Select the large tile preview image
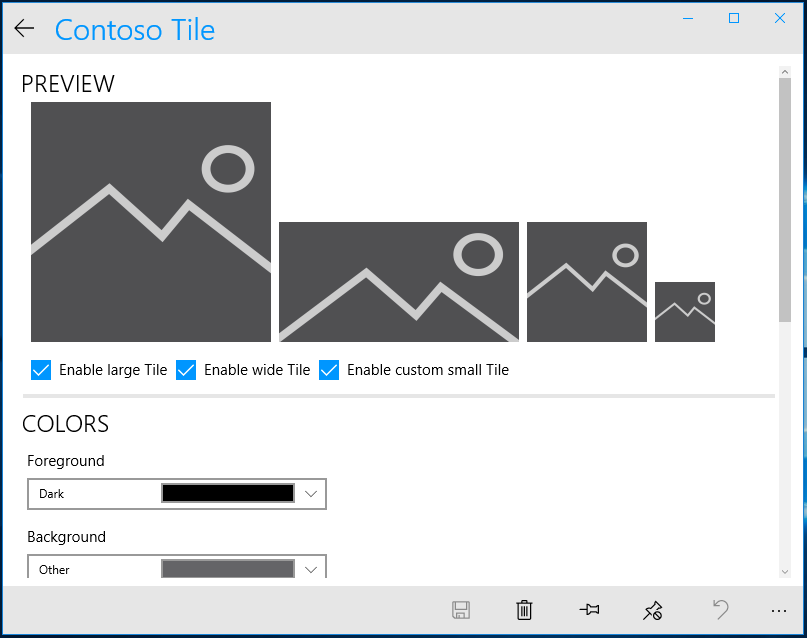 151,222
